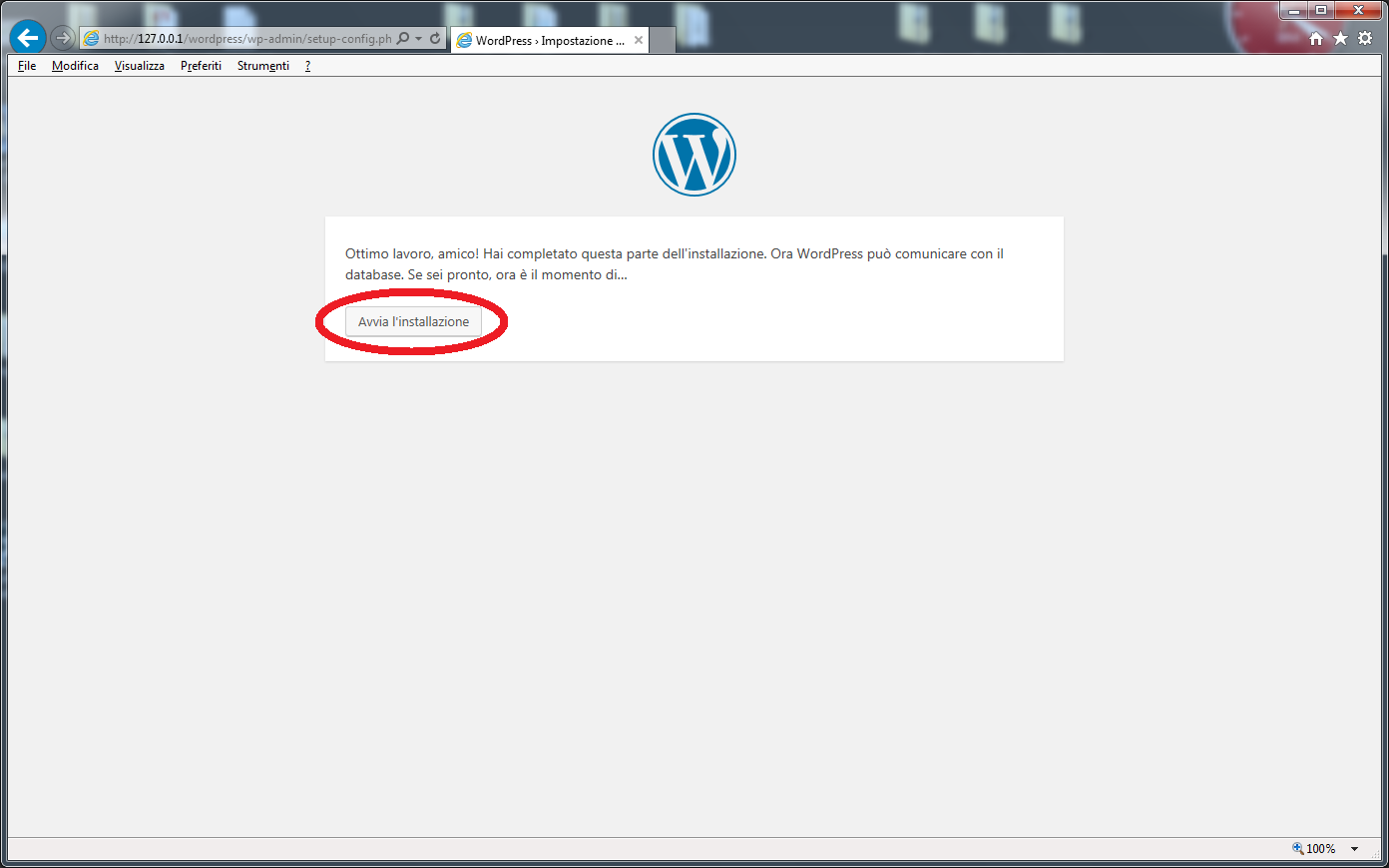Screen dimensions: 1389x868
Task: Open the Home page icon
Action: tap(1316, 38)
